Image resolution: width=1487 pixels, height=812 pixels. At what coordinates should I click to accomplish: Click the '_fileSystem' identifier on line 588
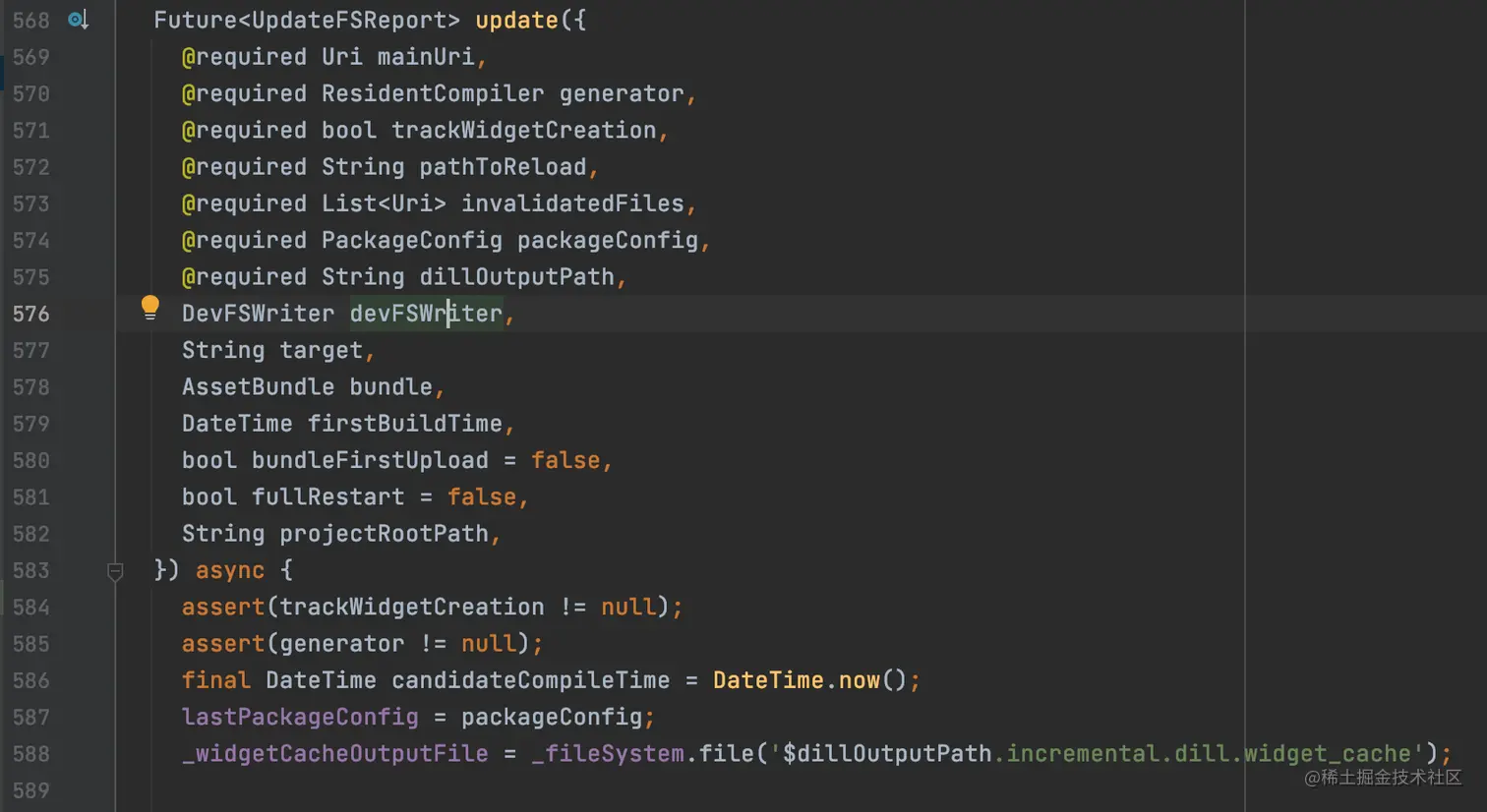pos(608,754)
